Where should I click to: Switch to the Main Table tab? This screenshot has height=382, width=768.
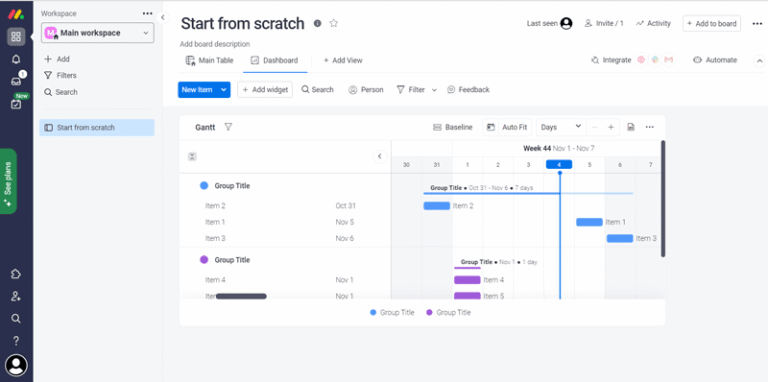pos(210,60)
